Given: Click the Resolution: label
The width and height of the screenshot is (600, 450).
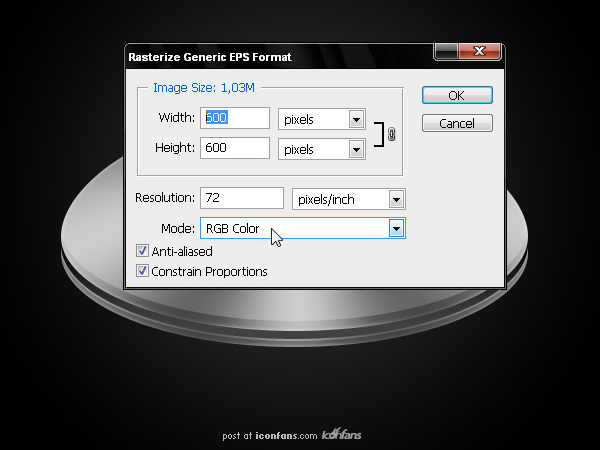Looking at the screenshot, I should (x=165, y=198).
